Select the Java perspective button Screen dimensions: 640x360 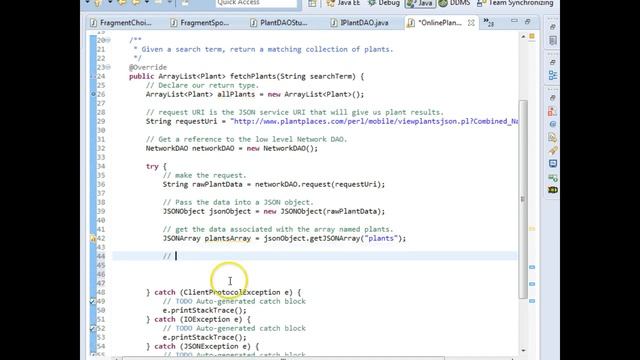click(420, 3)
